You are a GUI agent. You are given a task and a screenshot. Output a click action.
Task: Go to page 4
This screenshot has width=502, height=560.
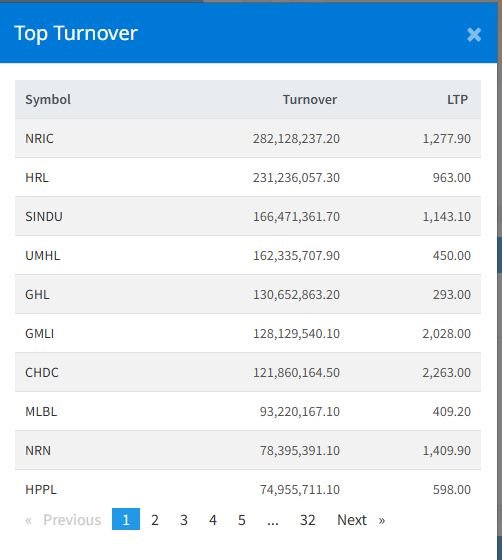pyautogui.click(x=213, y=520)
